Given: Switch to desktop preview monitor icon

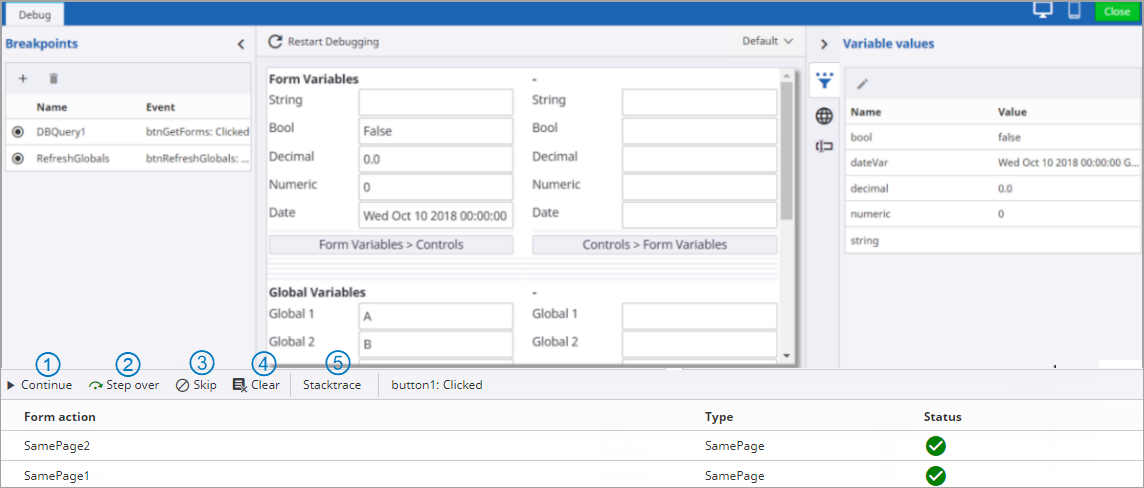Looking at the screenshot, I should pos(1043,11).
